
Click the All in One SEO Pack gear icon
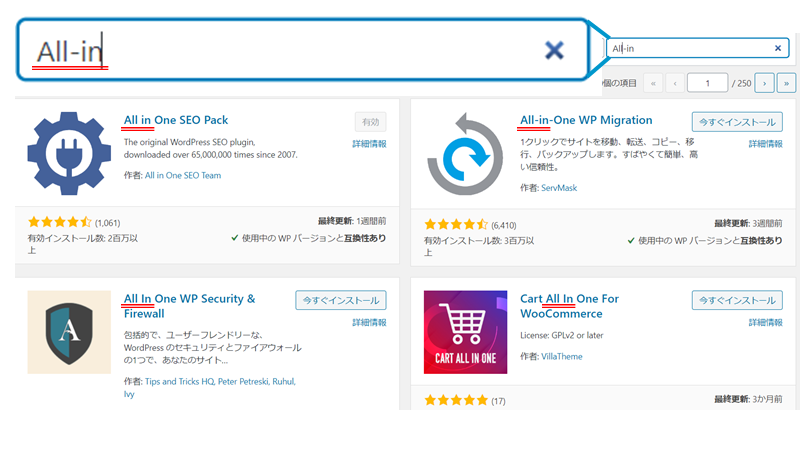click(x=69, y=153)
